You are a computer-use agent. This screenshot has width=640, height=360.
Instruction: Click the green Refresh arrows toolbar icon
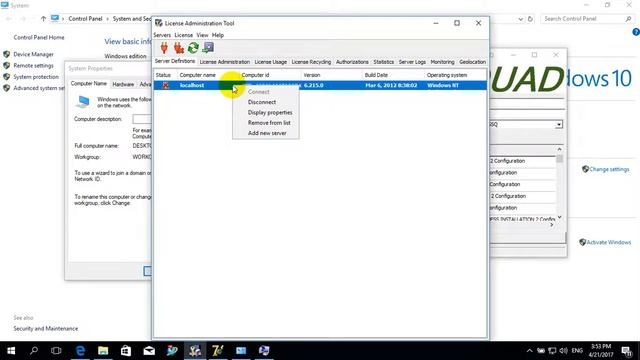pyautogui.click(x=193, y=48)
